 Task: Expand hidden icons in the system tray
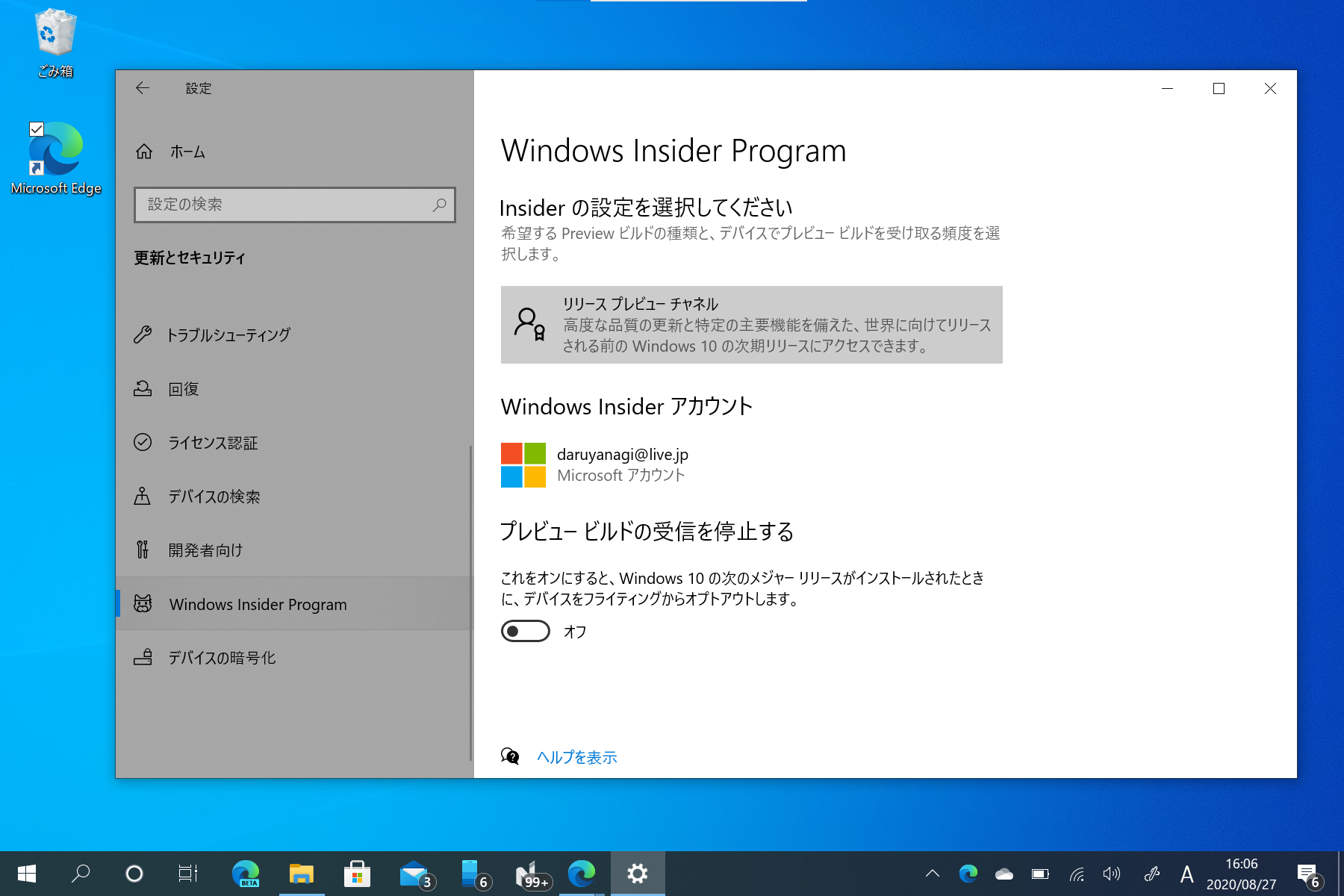tap(931, 873)
